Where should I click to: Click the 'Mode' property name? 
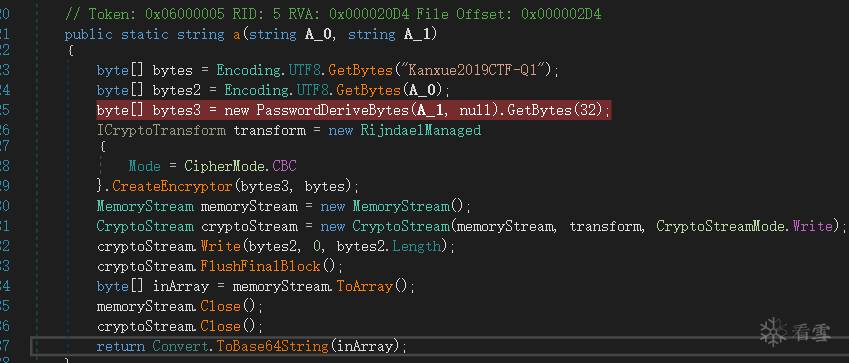(x=144, y=166)
